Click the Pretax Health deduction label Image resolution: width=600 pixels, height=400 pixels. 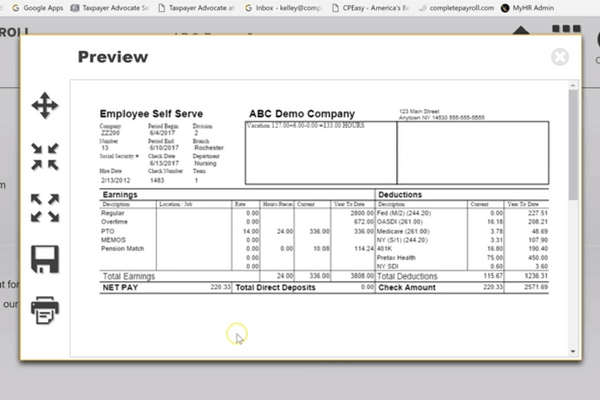[x=396, y=258]
